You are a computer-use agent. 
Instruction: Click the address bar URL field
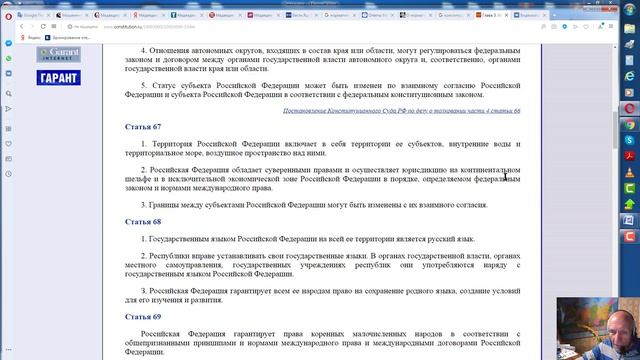pyautogui.click(x=302, y=27)
